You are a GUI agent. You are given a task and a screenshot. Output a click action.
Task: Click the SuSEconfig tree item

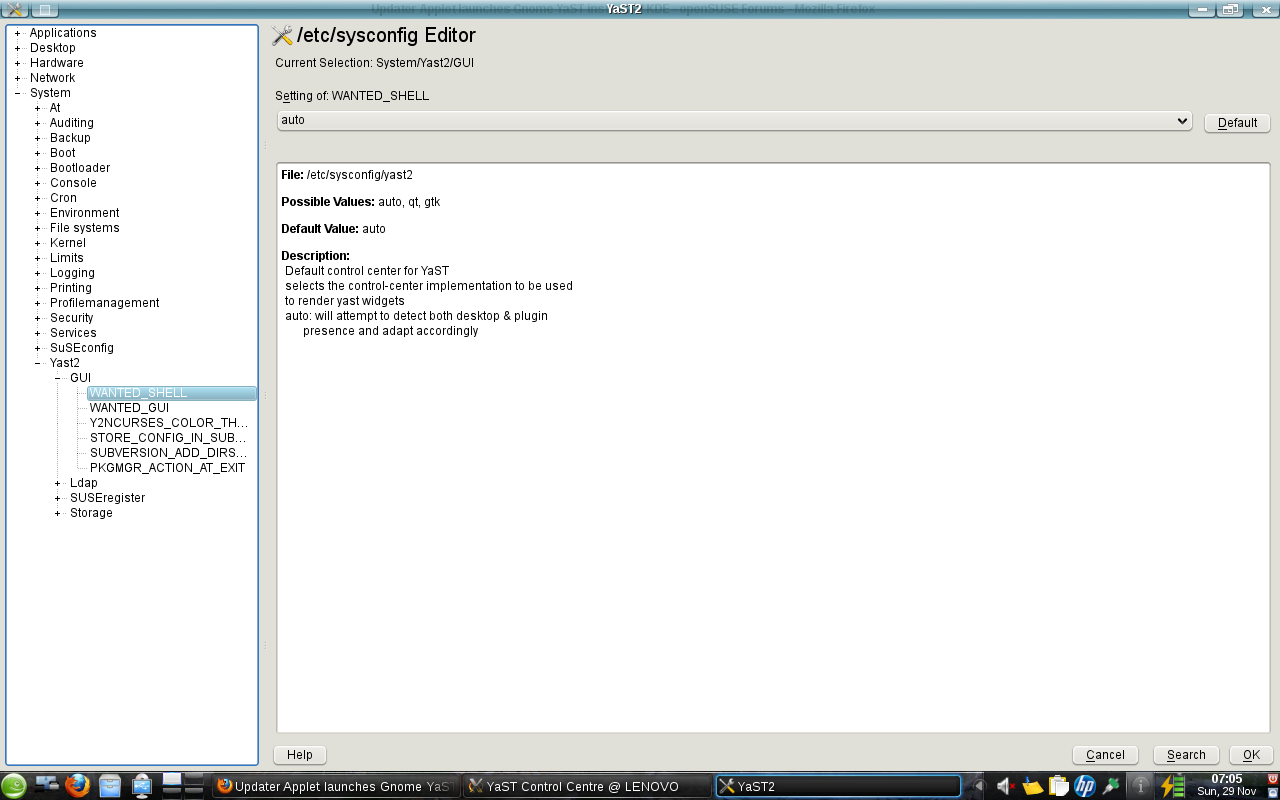(x=82, y=348)
